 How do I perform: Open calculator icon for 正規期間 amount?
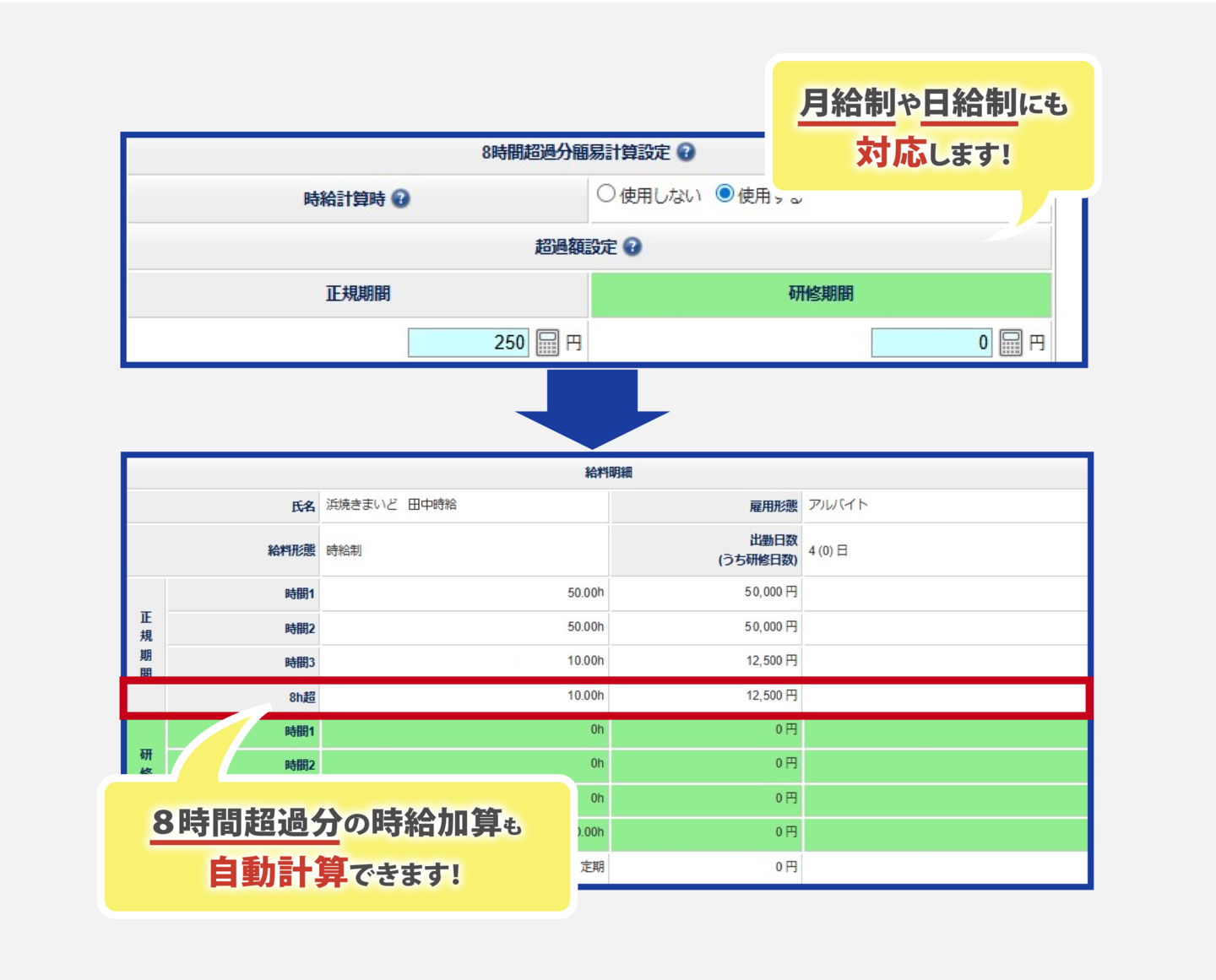coord(547,343)
